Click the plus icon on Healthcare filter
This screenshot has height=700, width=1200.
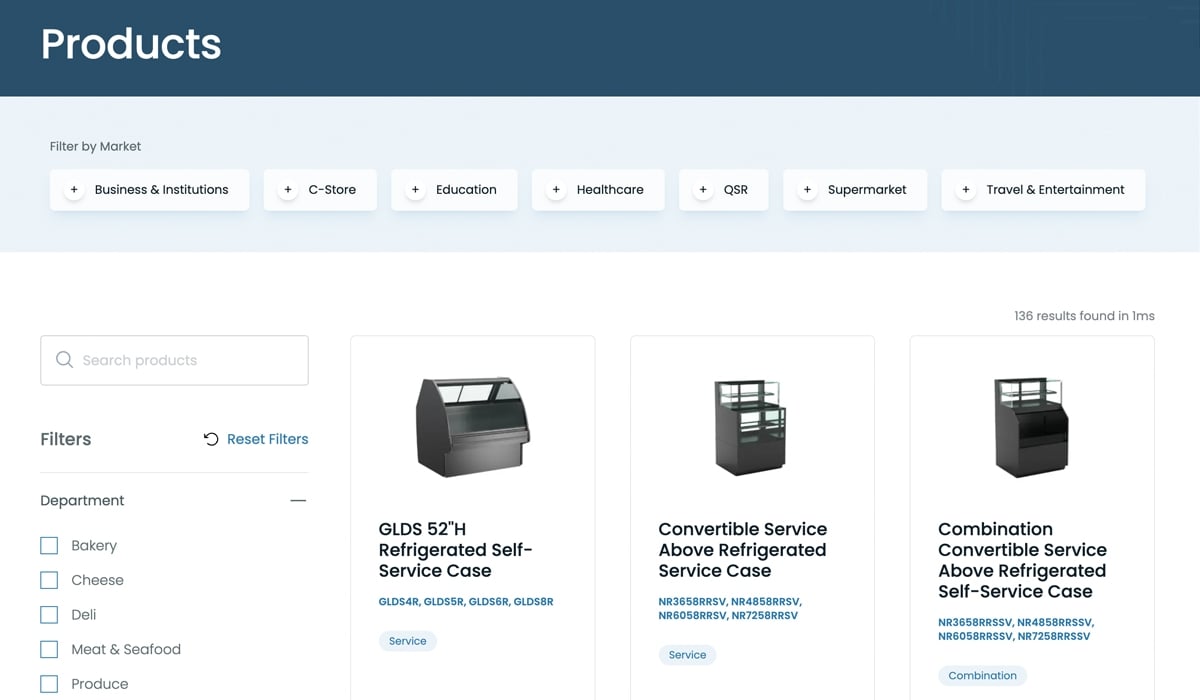(x=556, y=190)
